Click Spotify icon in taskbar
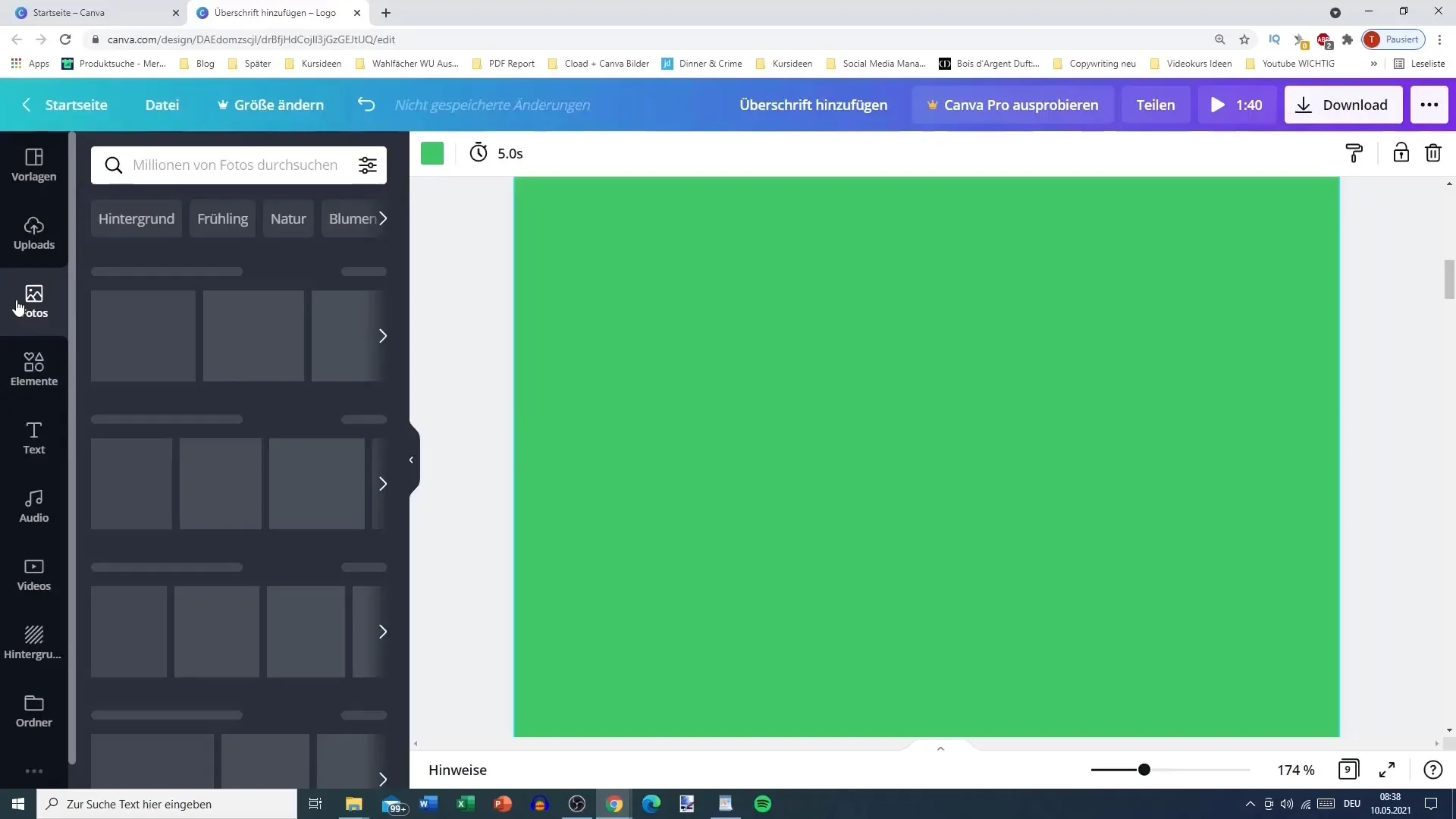 [764, 803]
